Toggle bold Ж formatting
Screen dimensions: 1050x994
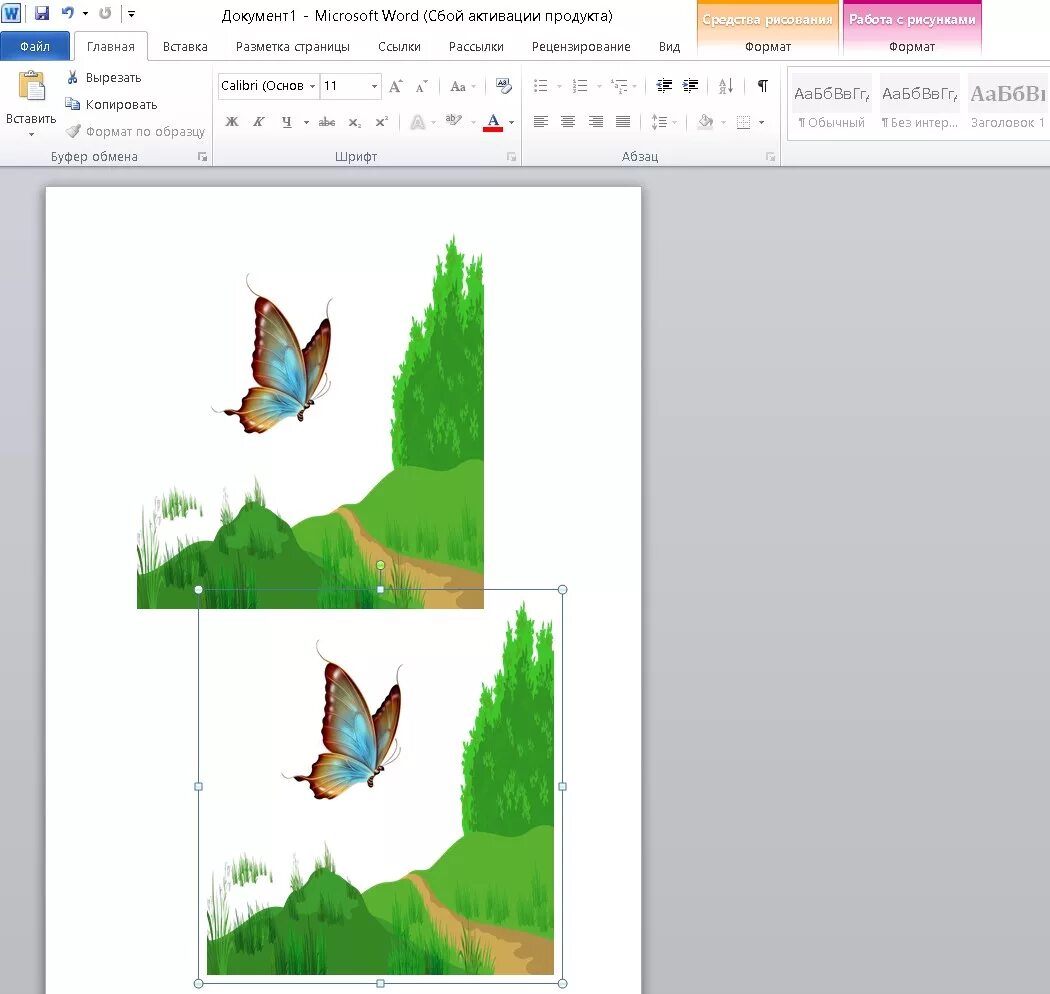(x=232, y=122)
